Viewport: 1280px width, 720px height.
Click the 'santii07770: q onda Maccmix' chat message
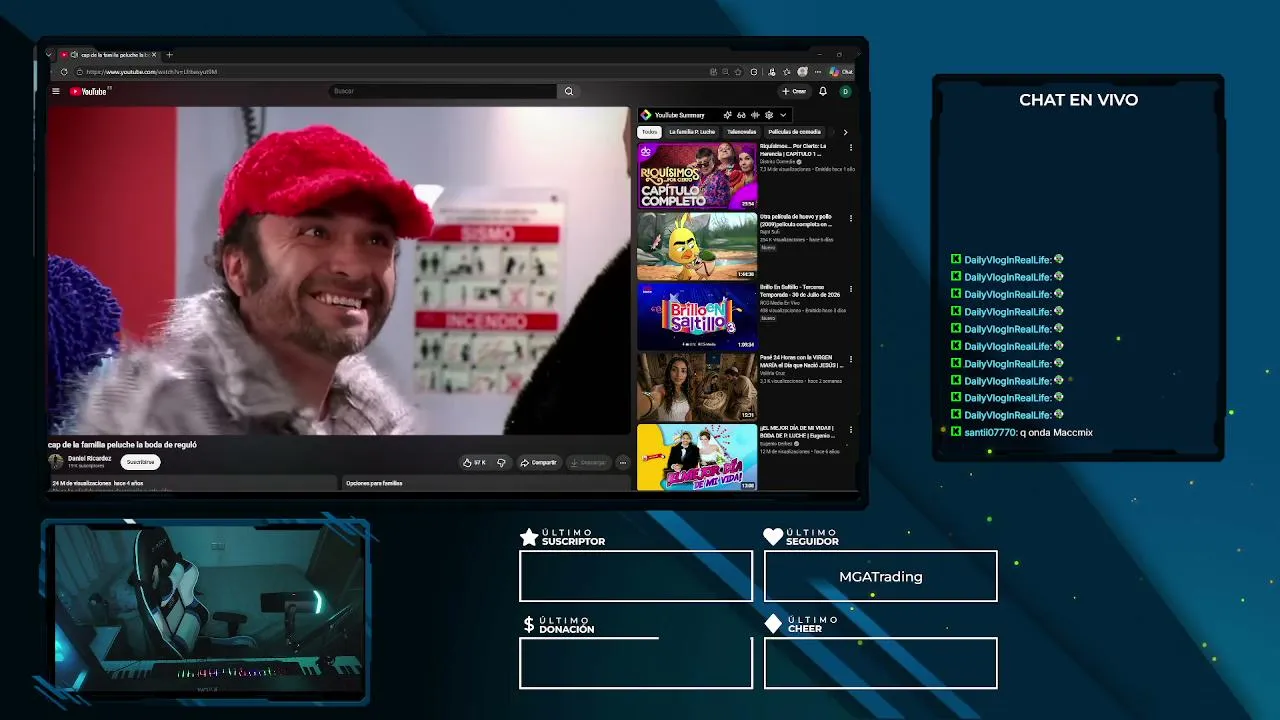(x=1021, y=432)
